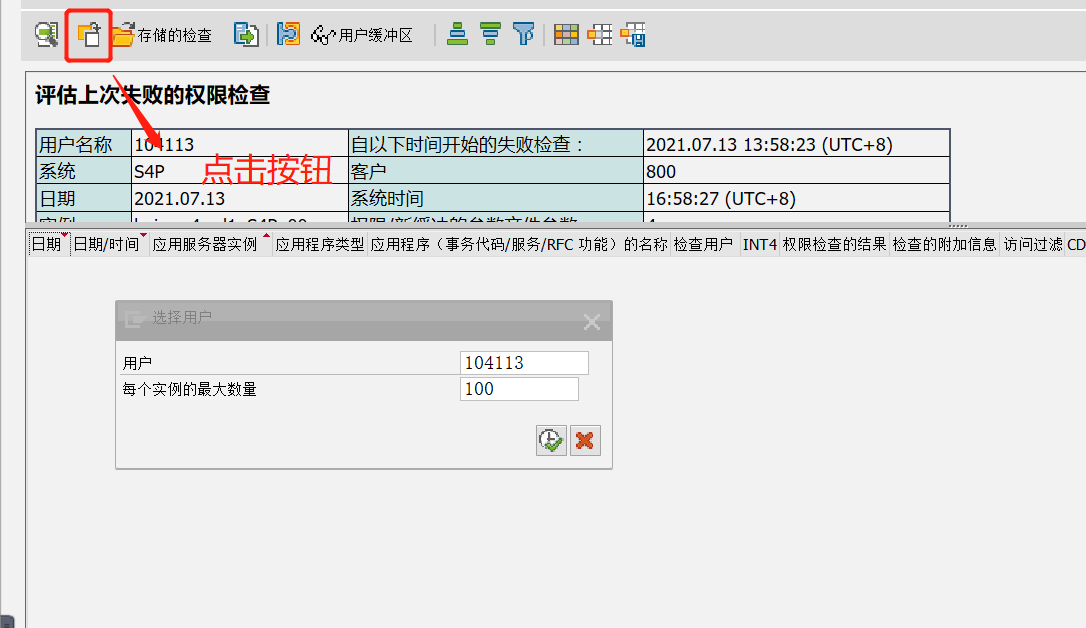Click the change layout icon
The width and height of the screenshot is (1086, 628).
599,33
